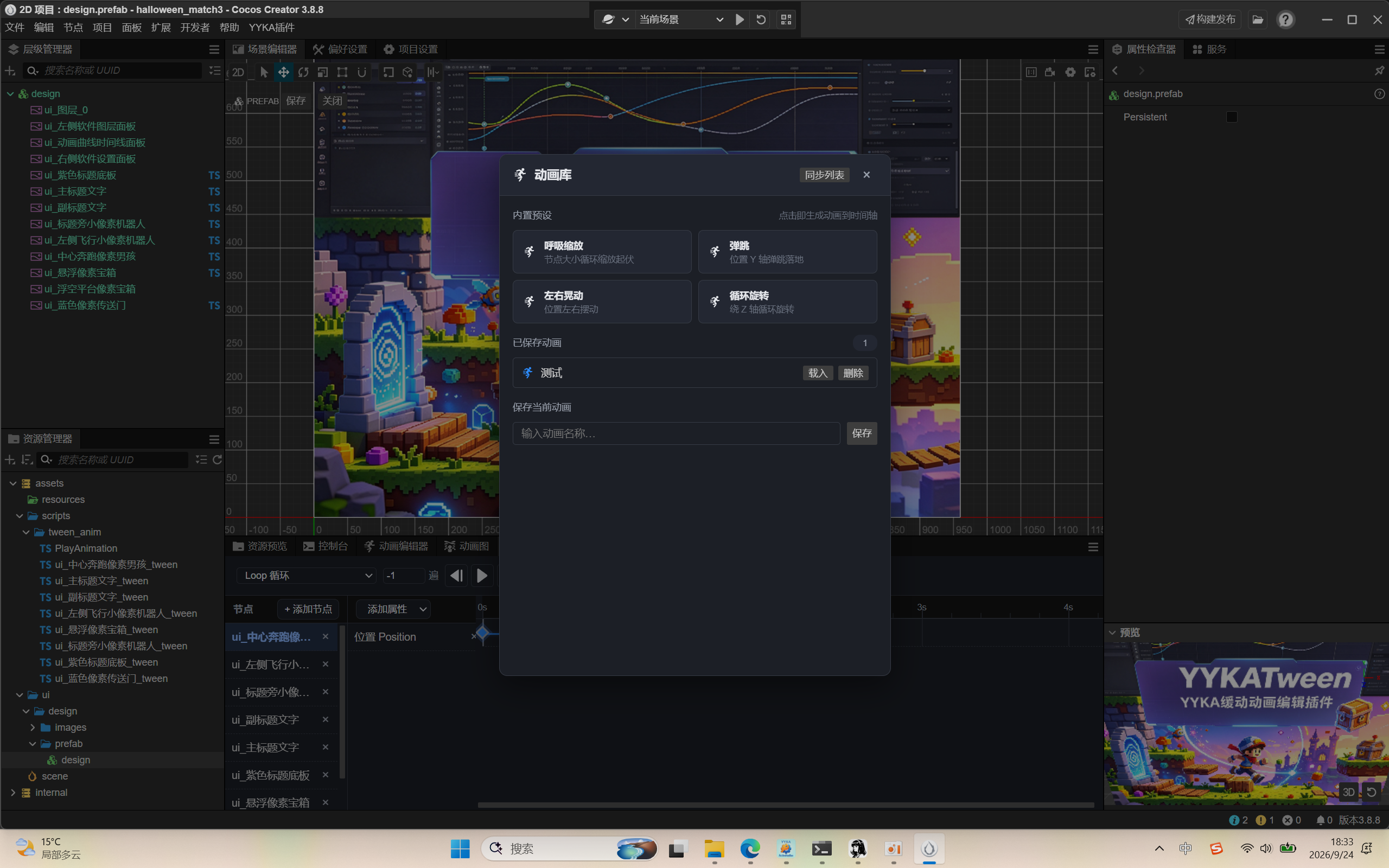Click the scene settings gear icon
Image resolution: width=1389 pixels, height=868 pixels.
(1071, 72)
